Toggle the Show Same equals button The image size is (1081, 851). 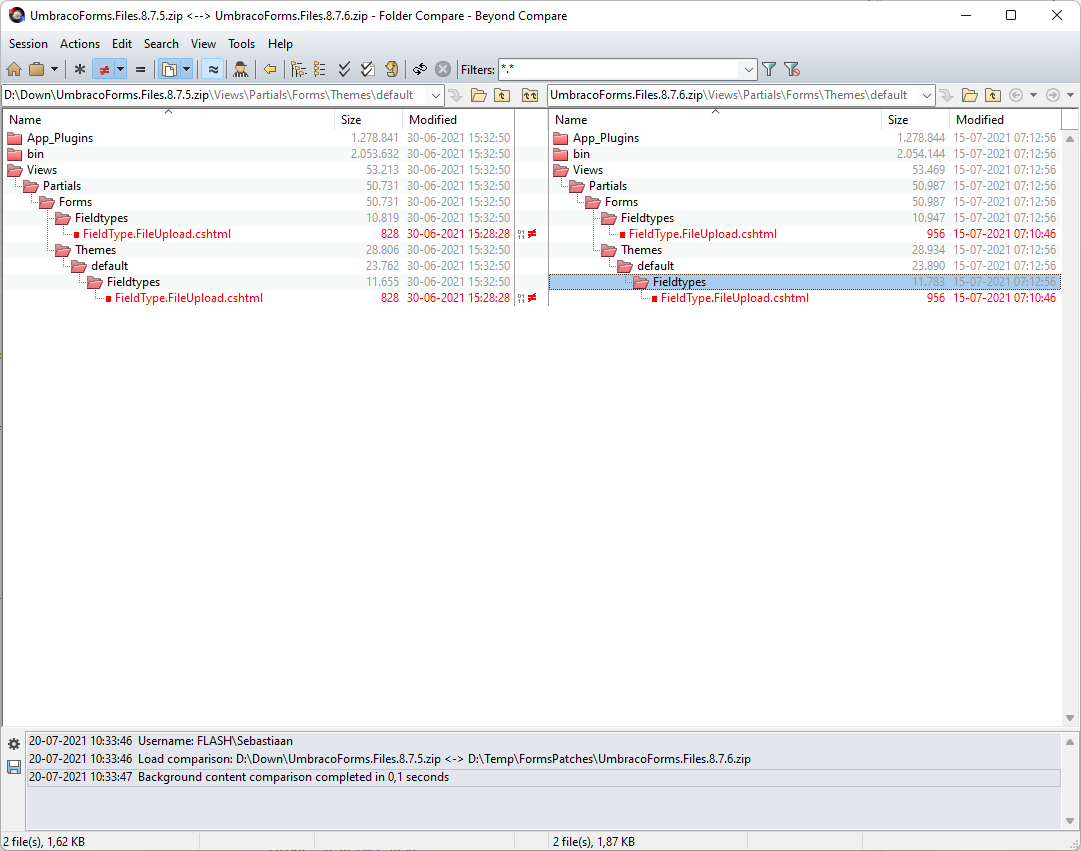[x=140, y=69]
